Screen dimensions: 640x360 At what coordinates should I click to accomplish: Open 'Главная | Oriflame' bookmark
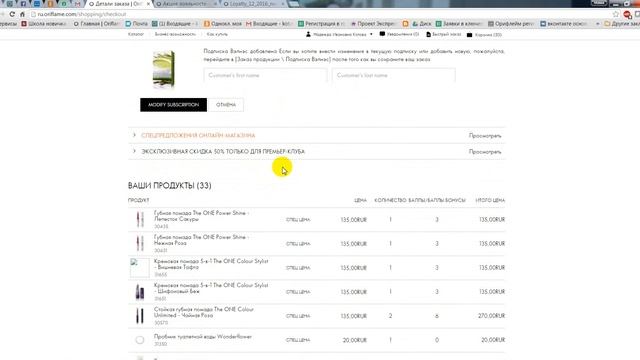click(97, 24)
